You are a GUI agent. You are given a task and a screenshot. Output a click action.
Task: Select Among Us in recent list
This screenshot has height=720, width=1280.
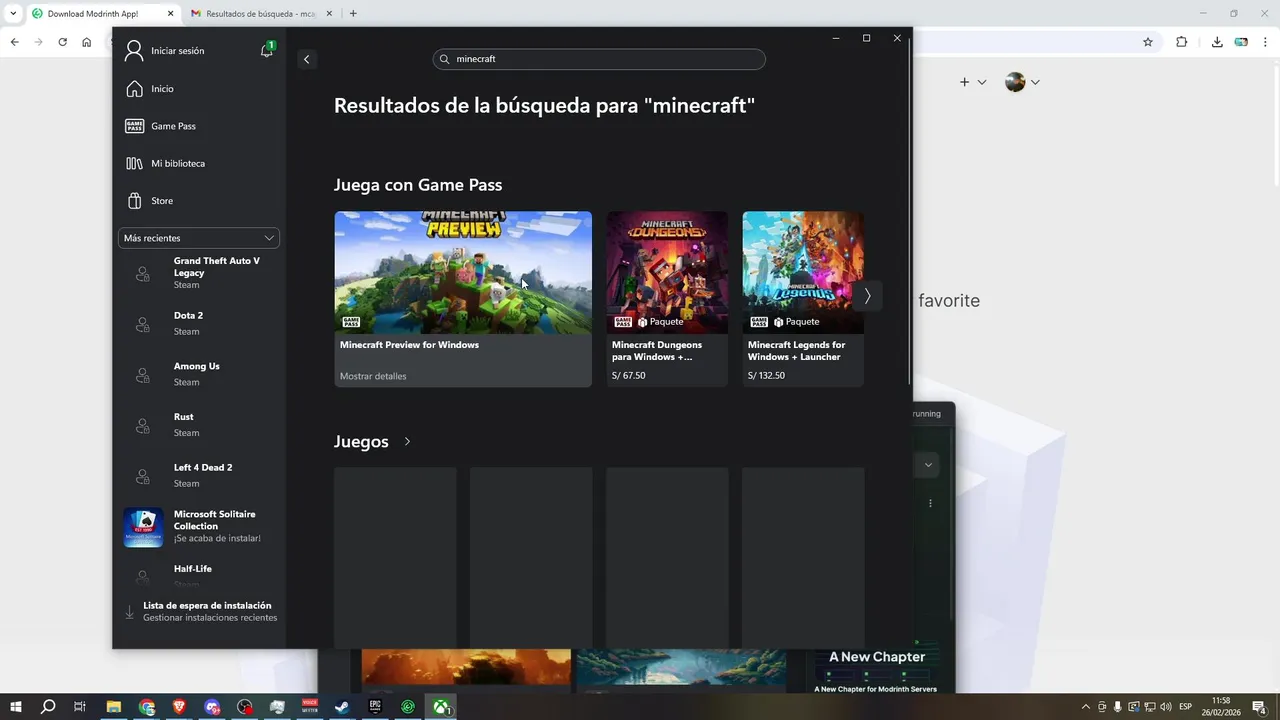click(x=199, y=374)
